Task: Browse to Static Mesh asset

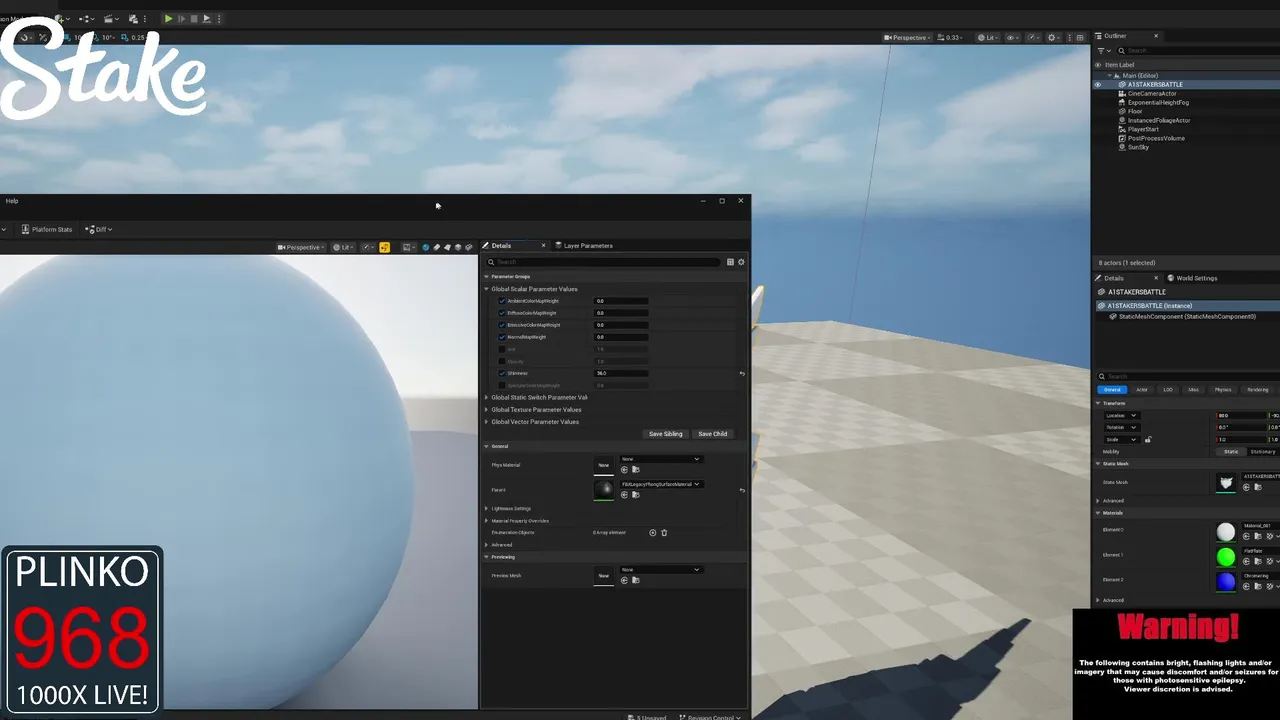Action: 1256,487
